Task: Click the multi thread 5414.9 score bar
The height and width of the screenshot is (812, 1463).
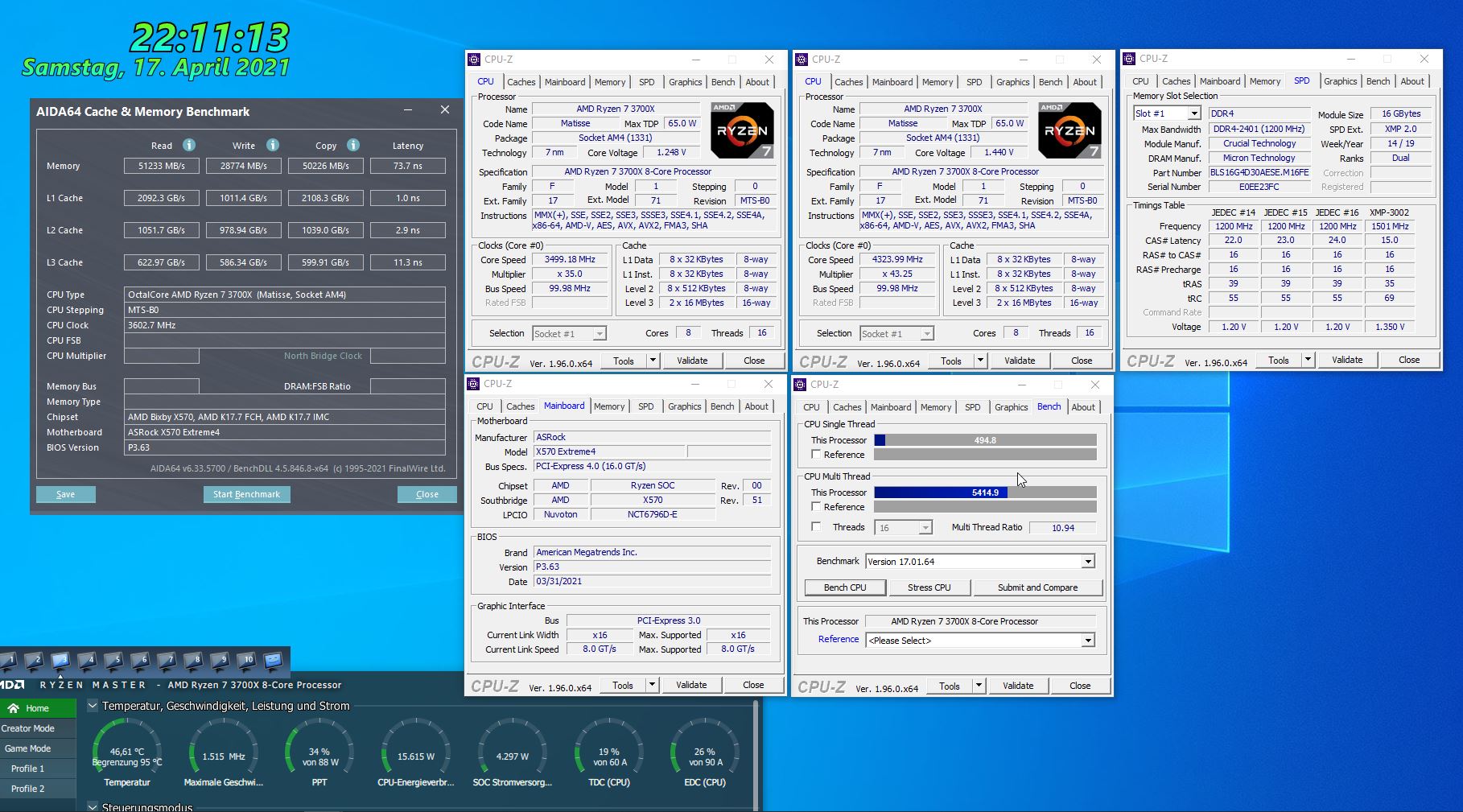Action: [985, 493]
